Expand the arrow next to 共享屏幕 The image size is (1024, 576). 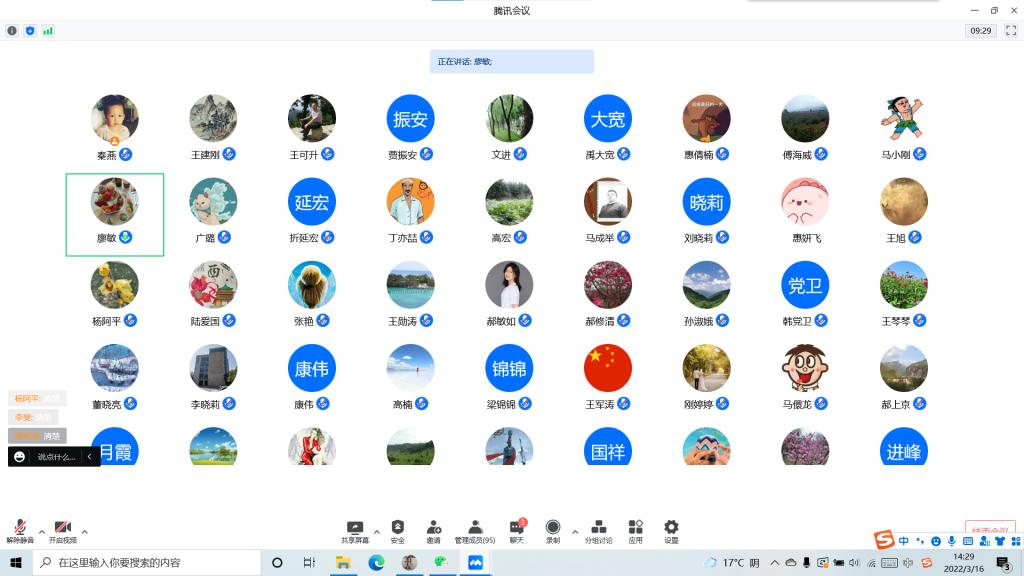(x=376, y=531)
